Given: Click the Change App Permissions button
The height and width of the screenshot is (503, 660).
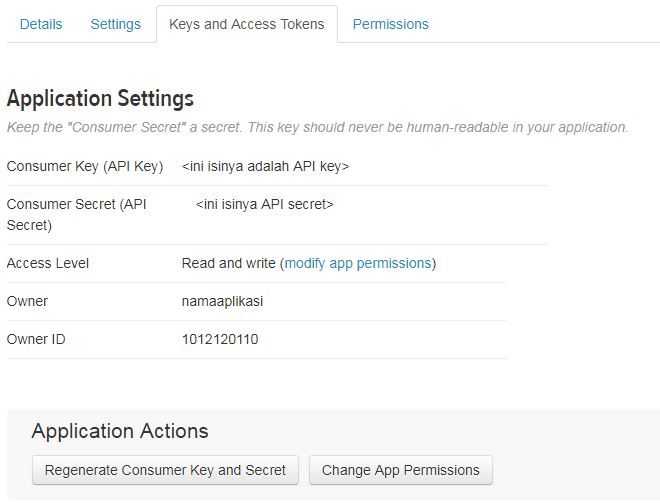Looking at the screenshot, I should click(401, 470).
